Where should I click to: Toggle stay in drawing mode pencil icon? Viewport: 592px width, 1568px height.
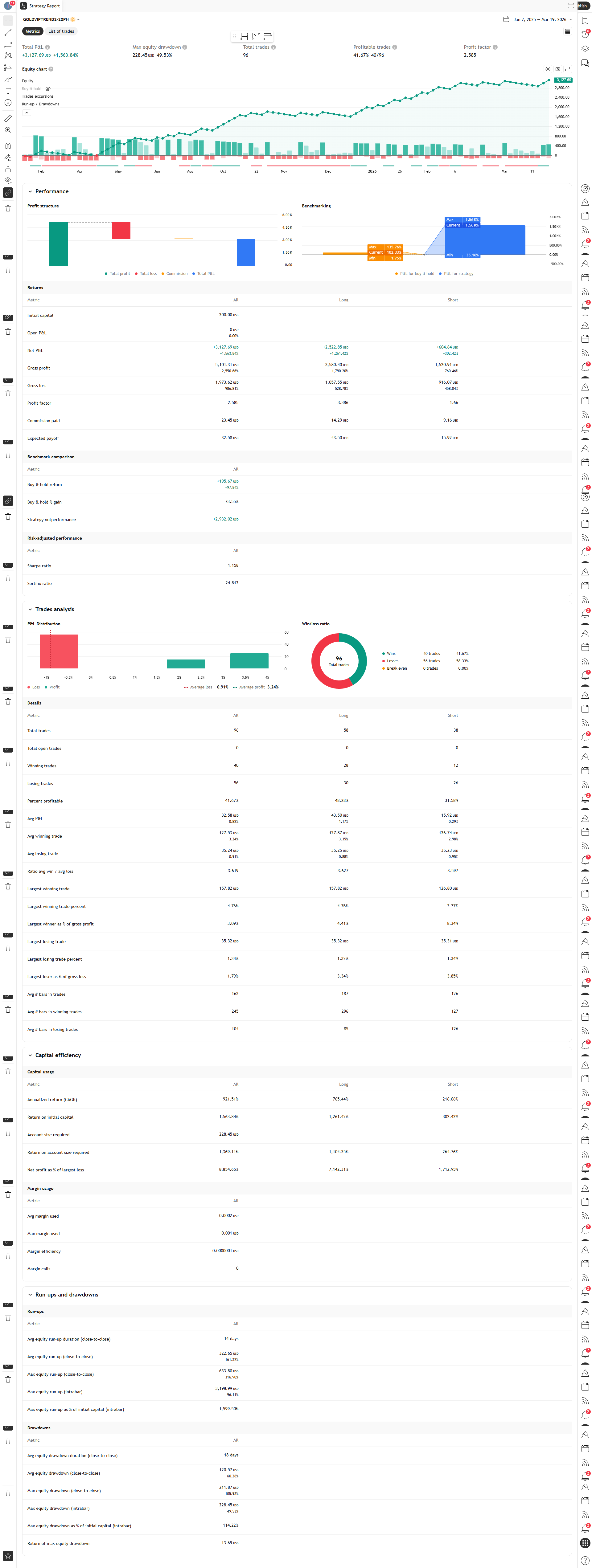pos(8,157)
